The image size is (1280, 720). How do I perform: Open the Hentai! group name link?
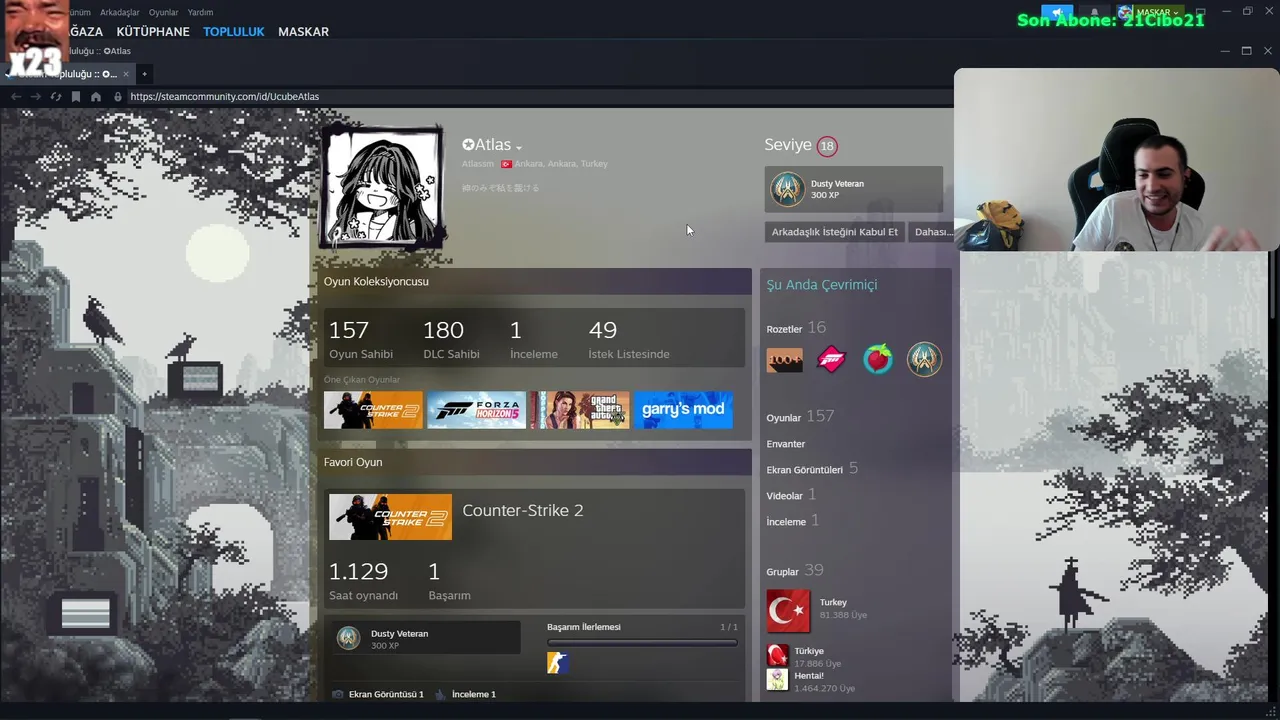pos(809,676)
